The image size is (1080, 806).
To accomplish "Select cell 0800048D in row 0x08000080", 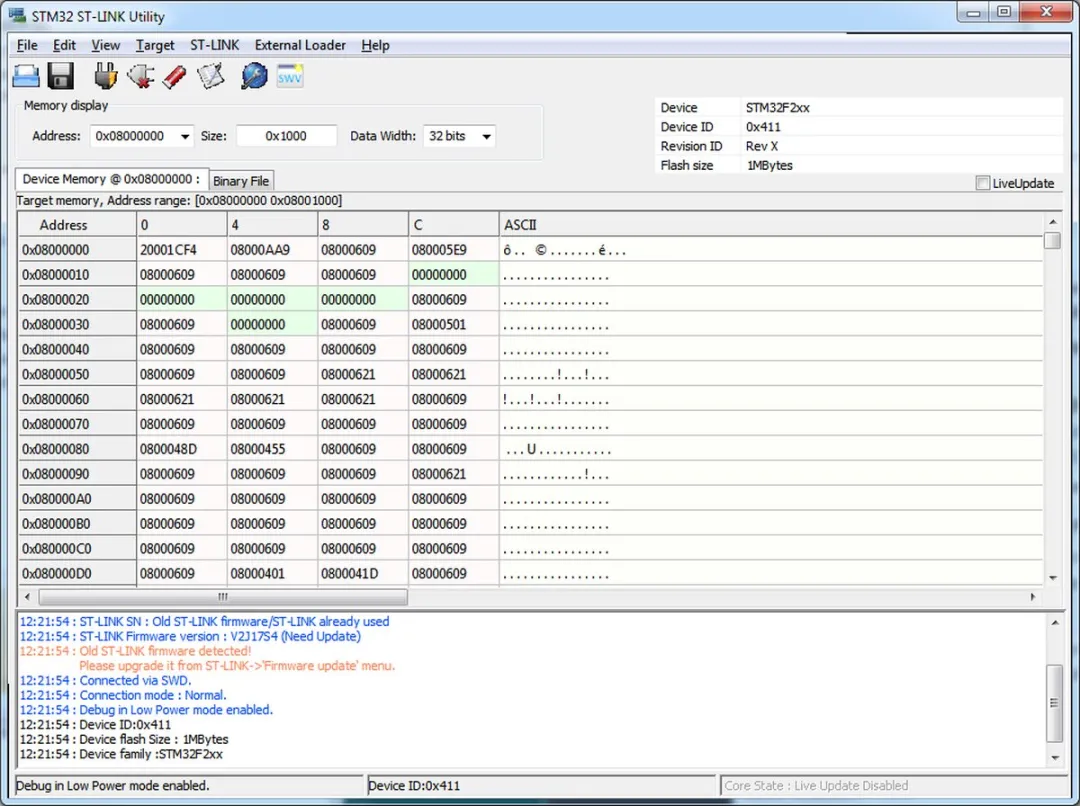I will point(182,449).
